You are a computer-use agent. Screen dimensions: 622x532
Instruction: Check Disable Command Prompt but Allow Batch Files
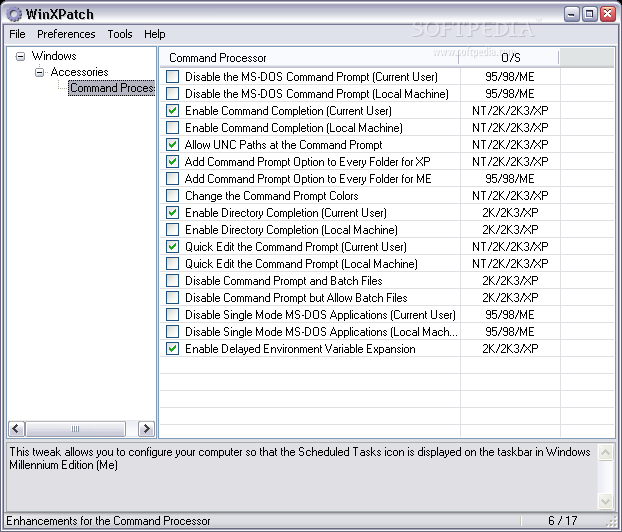point(173,298)
